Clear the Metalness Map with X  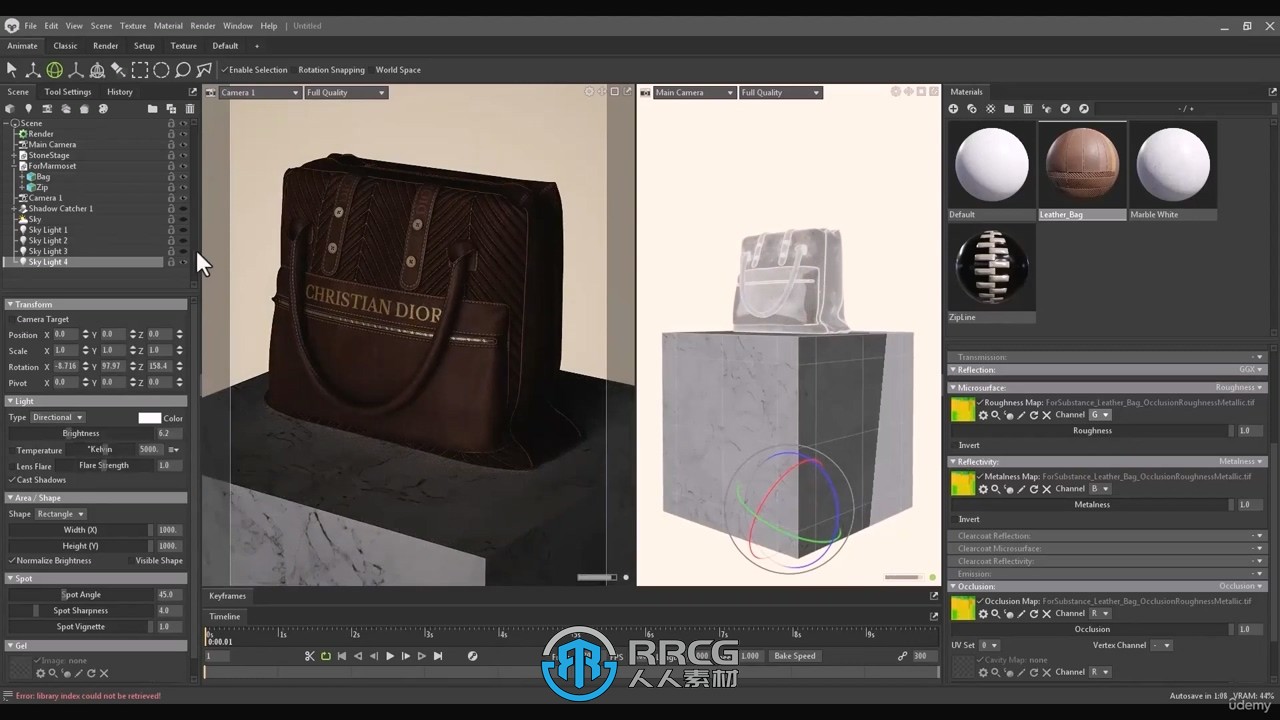(1046, 489)
